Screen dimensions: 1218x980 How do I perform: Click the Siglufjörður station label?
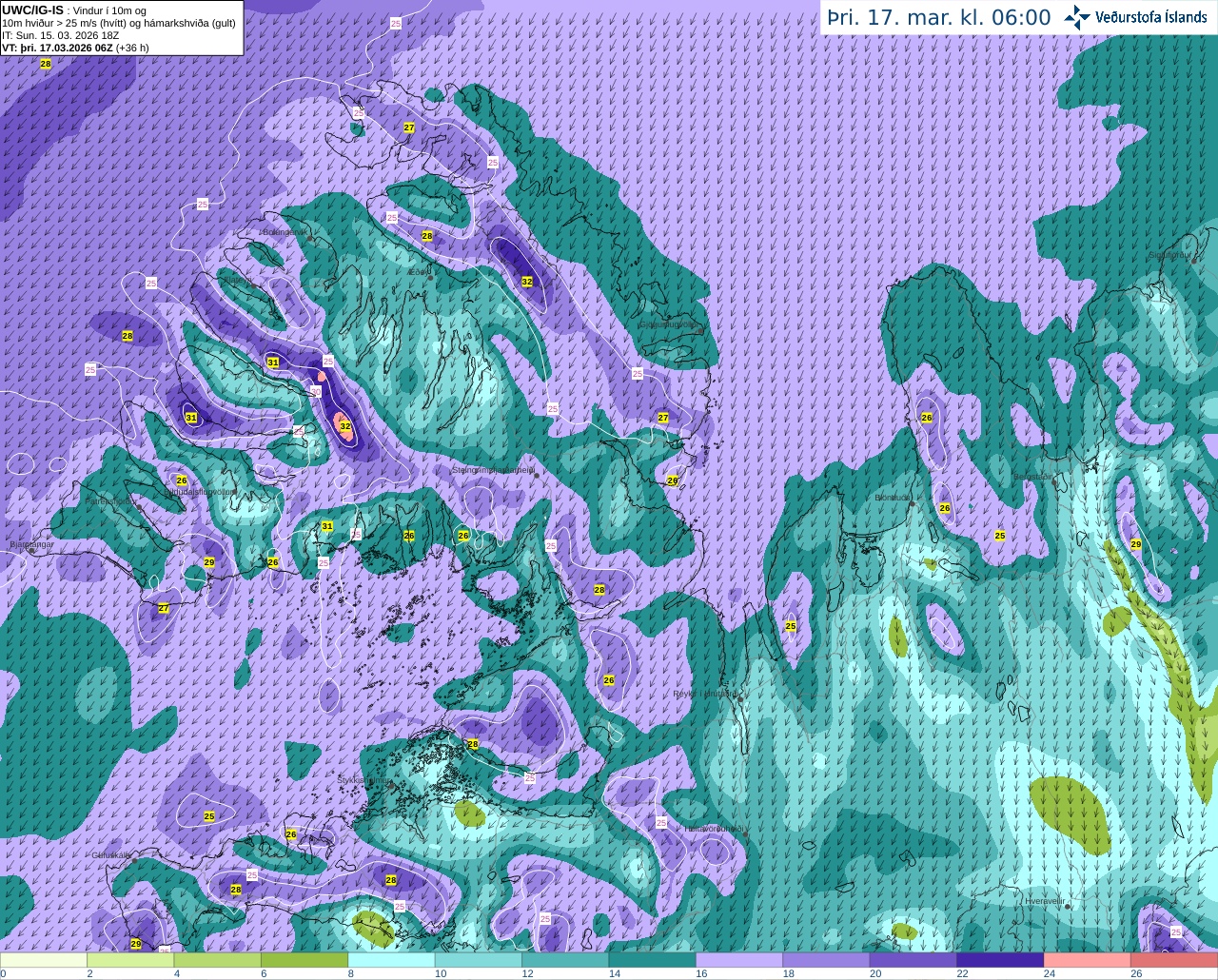point(1170,255)
